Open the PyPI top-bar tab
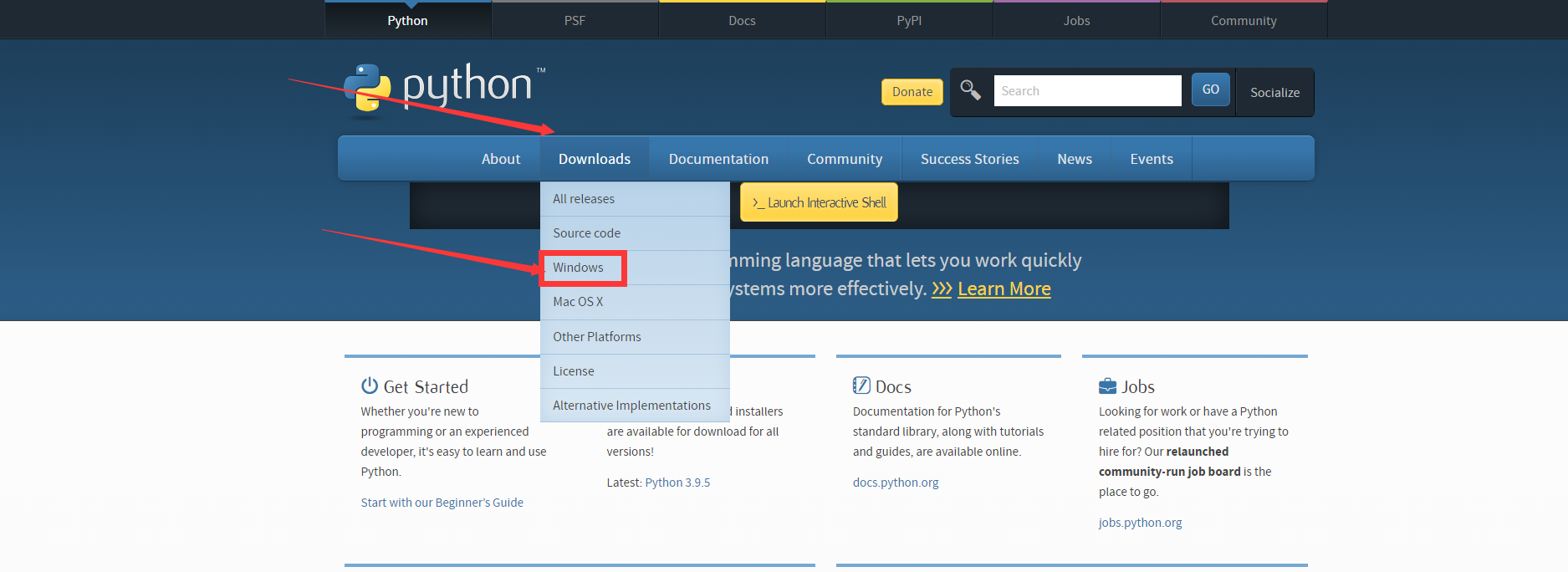The height and width of the screenshot is (572, 1568). (x=910, y=20)
